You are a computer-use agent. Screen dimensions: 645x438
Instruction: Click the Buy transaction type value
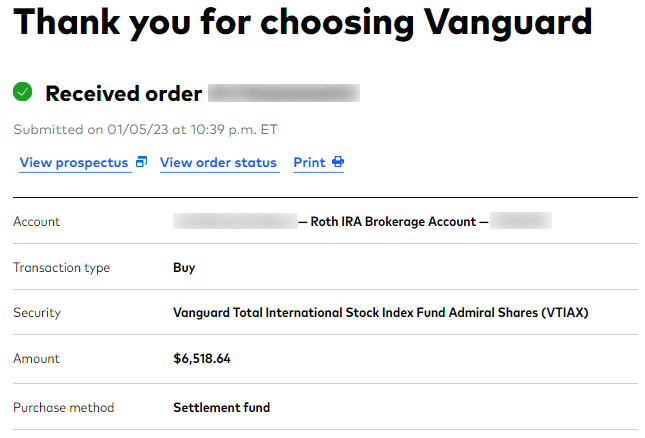[184, 268]
